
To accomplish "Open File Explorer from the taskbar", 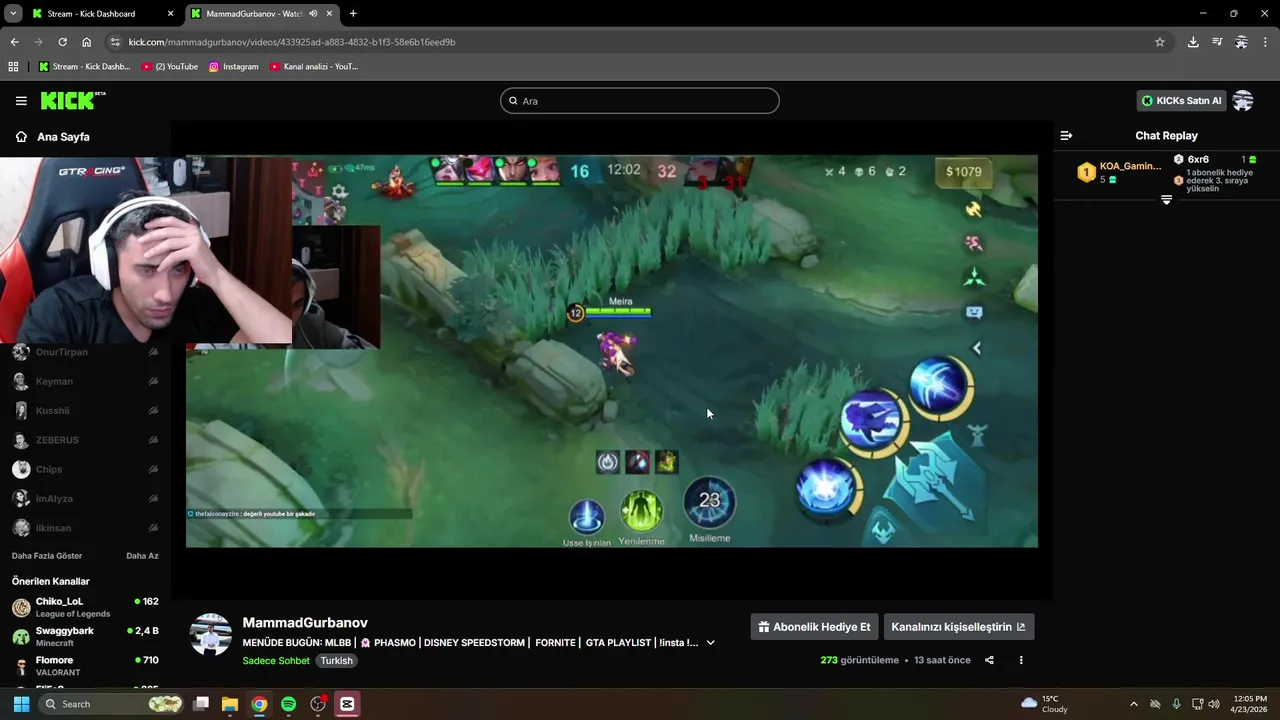I will pos(230,704).
